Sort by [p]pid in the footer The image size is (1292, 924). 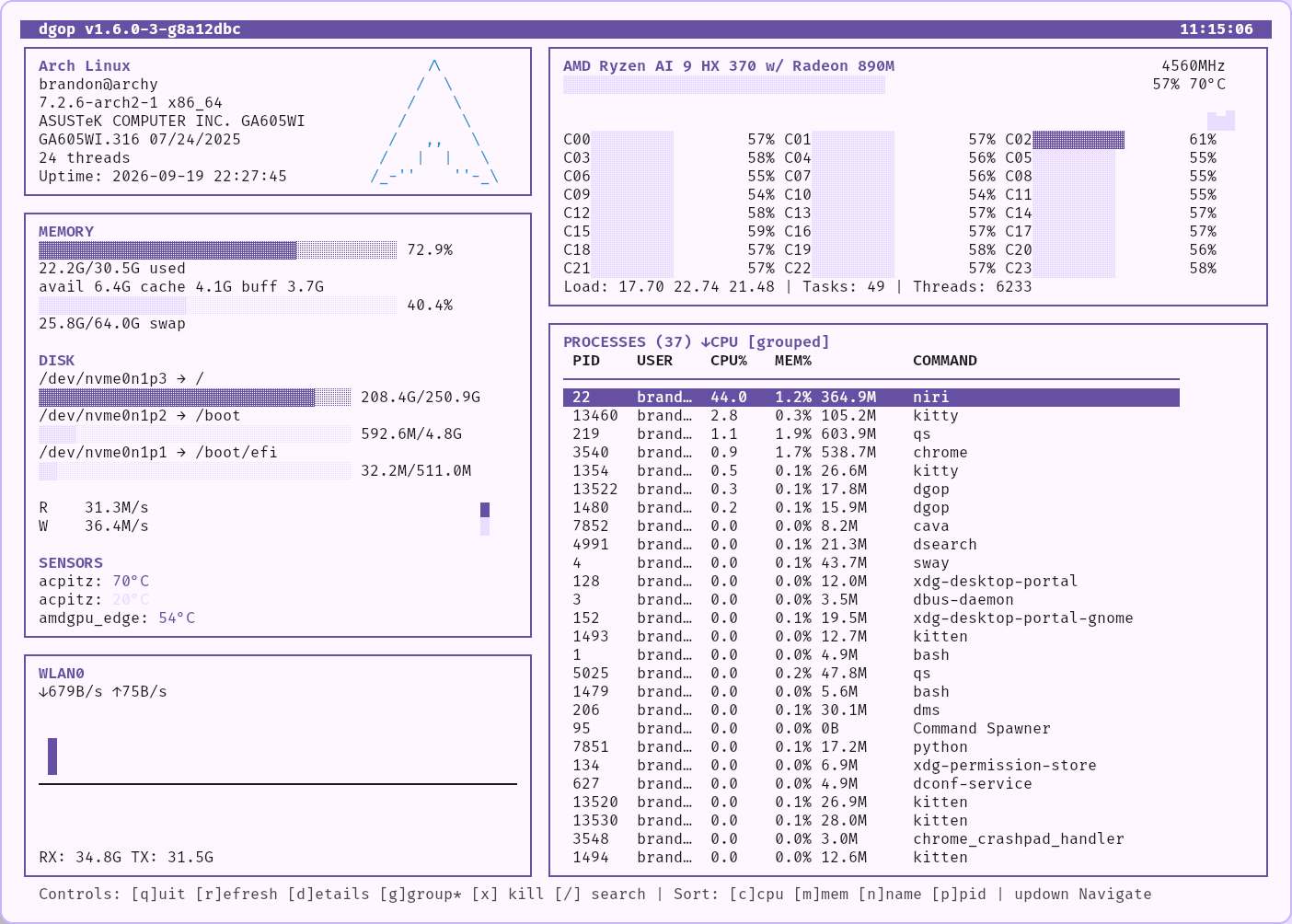point(959,895)
